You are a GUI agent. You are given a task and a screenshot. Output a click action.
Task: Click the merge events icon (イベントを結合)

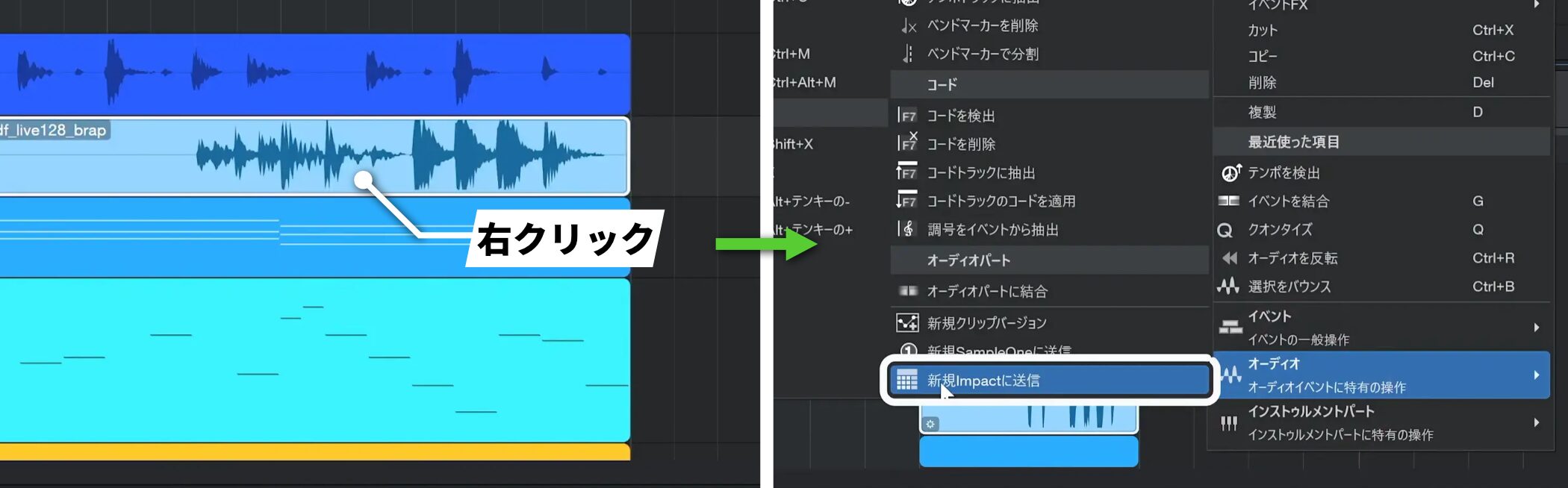point(1228,201)
